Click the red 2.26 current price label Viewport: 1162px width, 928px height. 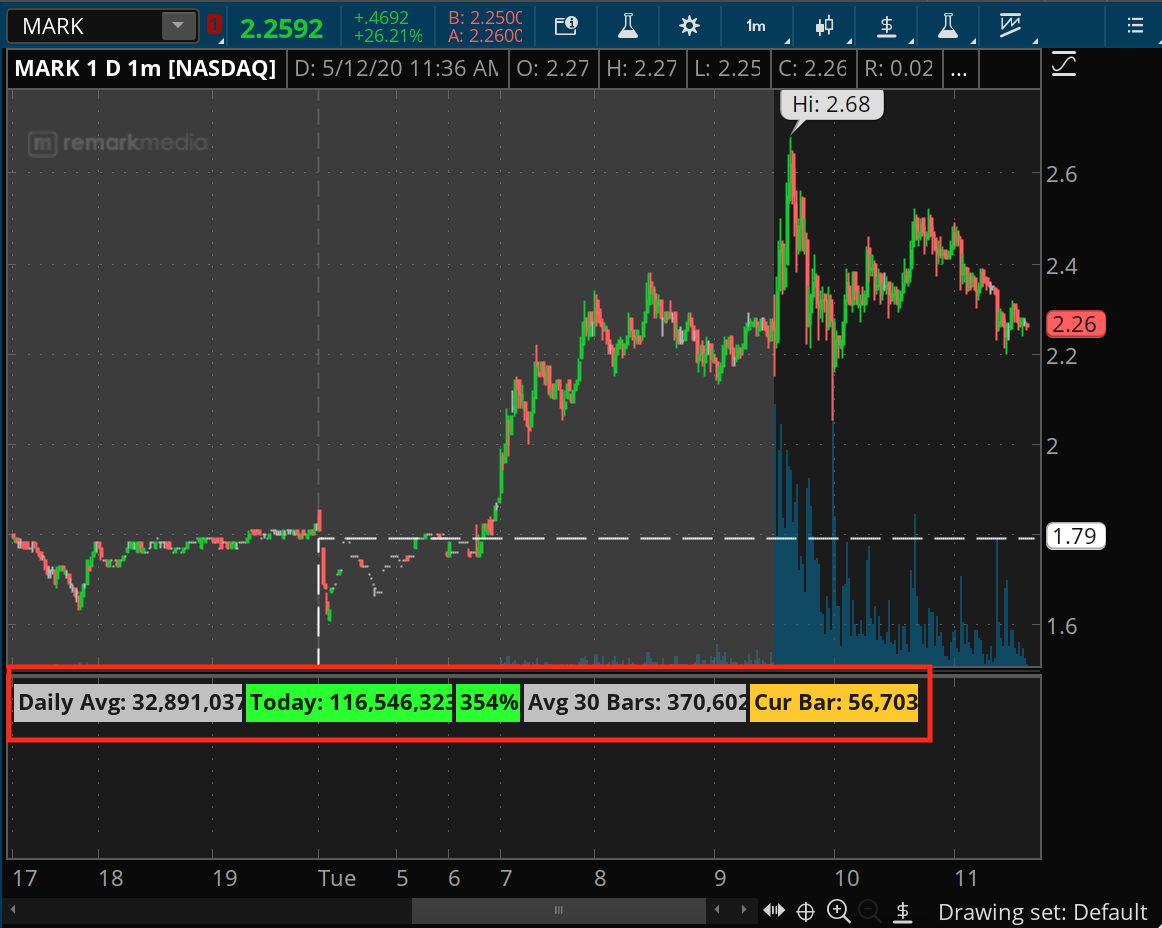pos(1075,324)
